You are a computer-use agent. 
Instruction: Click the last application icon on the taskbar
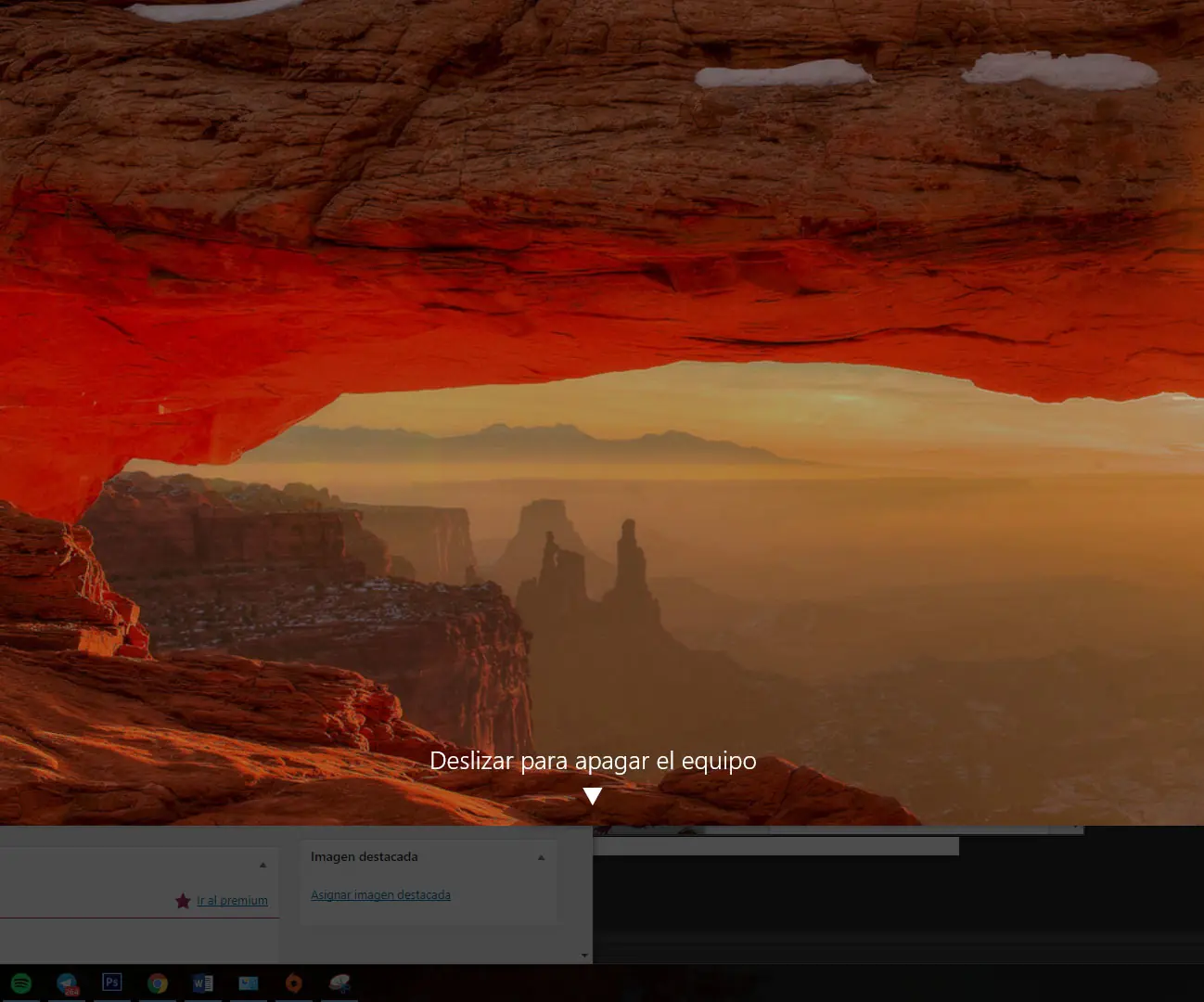(x=339, y=983)
